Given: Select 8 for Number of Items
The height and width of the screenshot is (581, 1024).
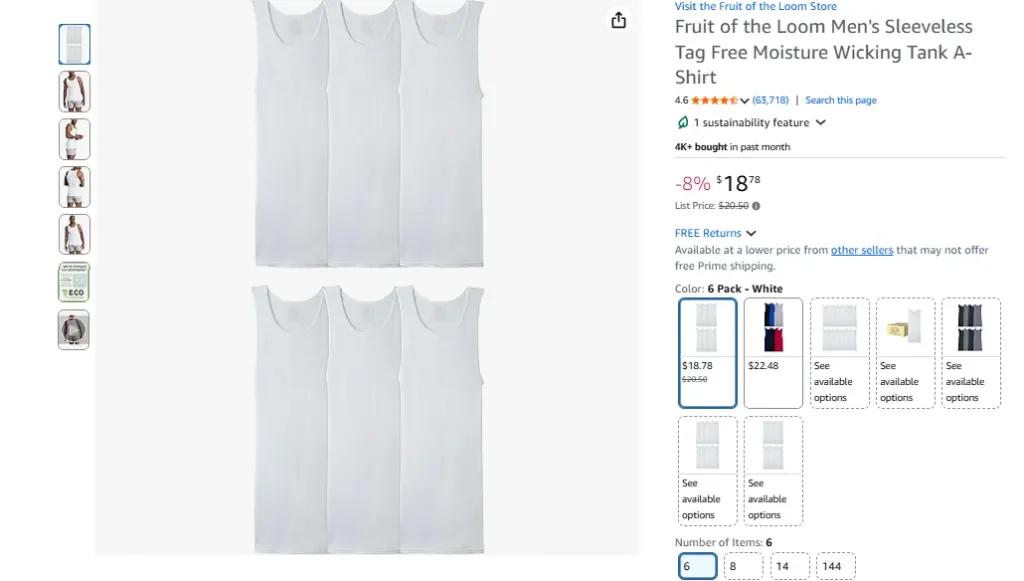Looking at the screenshot, I should 742,565.
